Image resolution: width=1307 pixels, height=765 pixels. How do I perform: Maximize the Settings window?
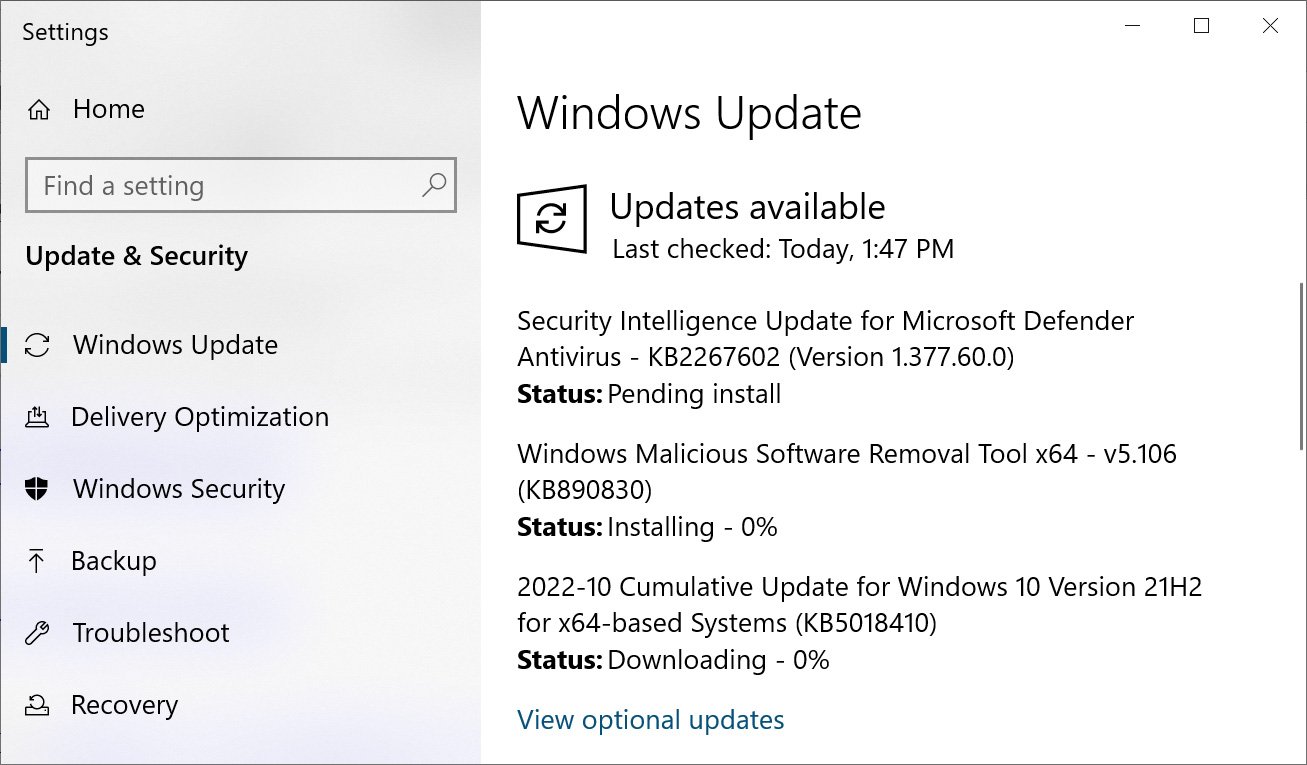(x=1202, y=27)
